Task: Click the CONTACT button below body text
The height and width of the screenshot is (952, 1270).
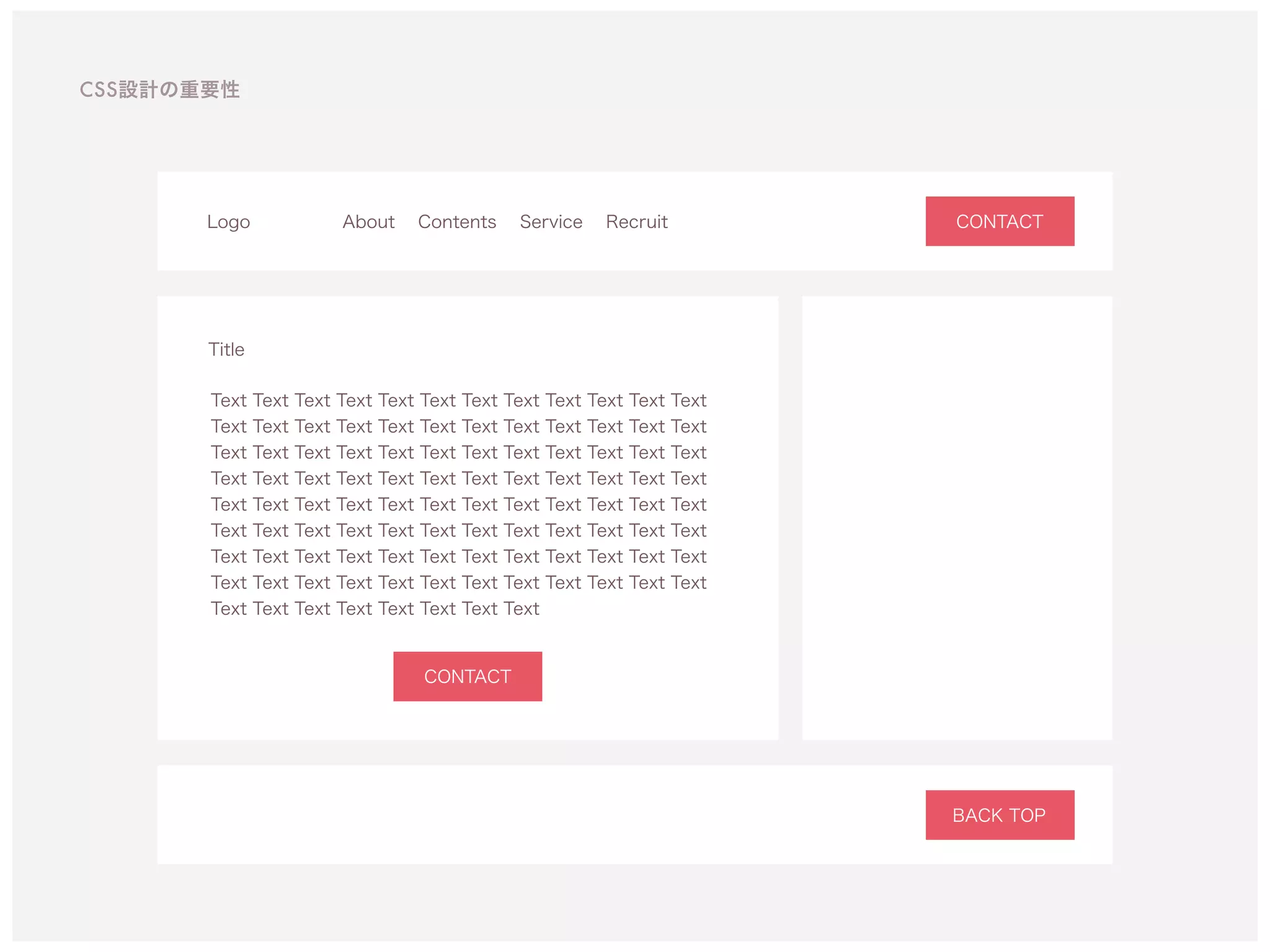Action: (x=468, y=676)
